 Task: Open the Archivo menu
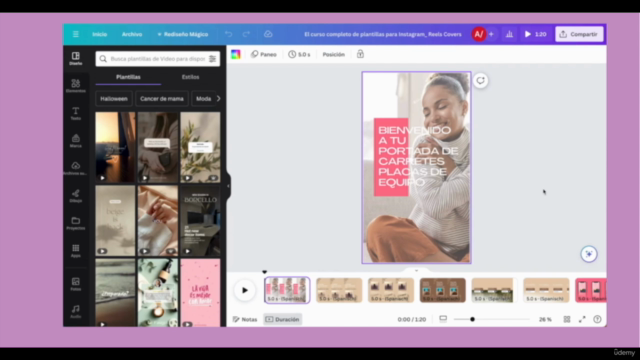coord(132,34)
